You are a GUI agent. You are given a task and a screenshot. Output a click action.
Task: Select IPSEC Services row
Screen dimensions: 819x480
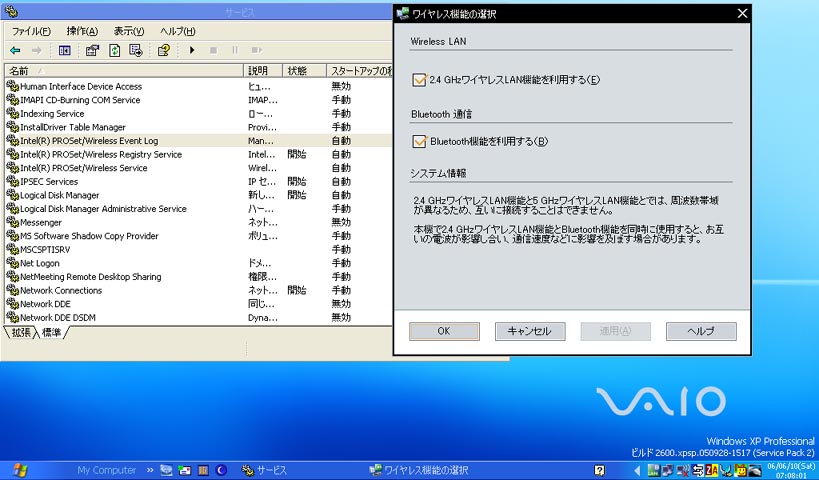click(198, 181)
